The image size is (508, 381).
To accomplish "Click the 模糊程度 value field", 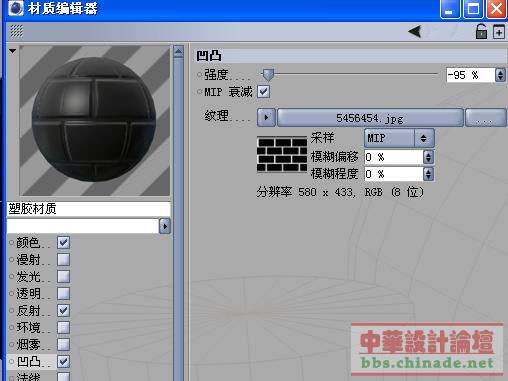I will point(394,174).
